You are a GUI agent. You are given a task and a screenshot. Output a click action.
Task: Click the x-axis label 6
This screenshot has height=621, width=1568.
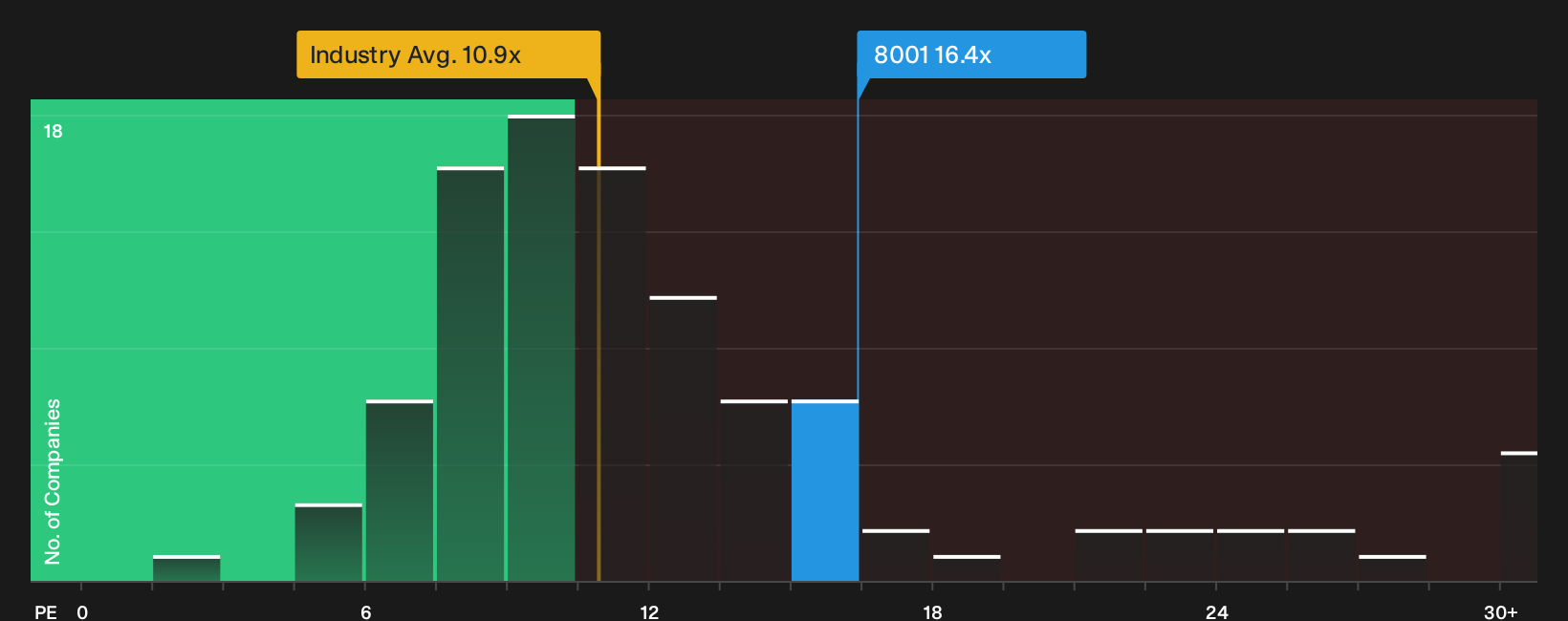(x=365, y=611)
